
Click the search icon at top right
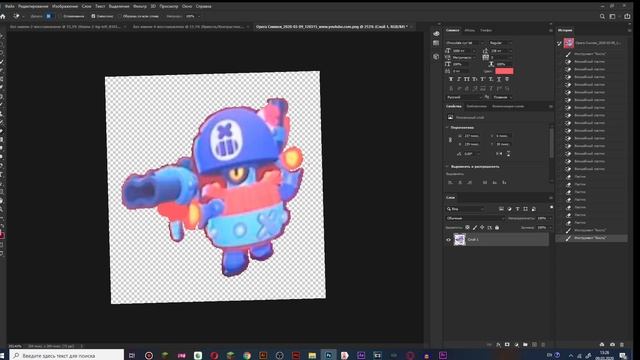pyautogui.click(x=602, y=16)
